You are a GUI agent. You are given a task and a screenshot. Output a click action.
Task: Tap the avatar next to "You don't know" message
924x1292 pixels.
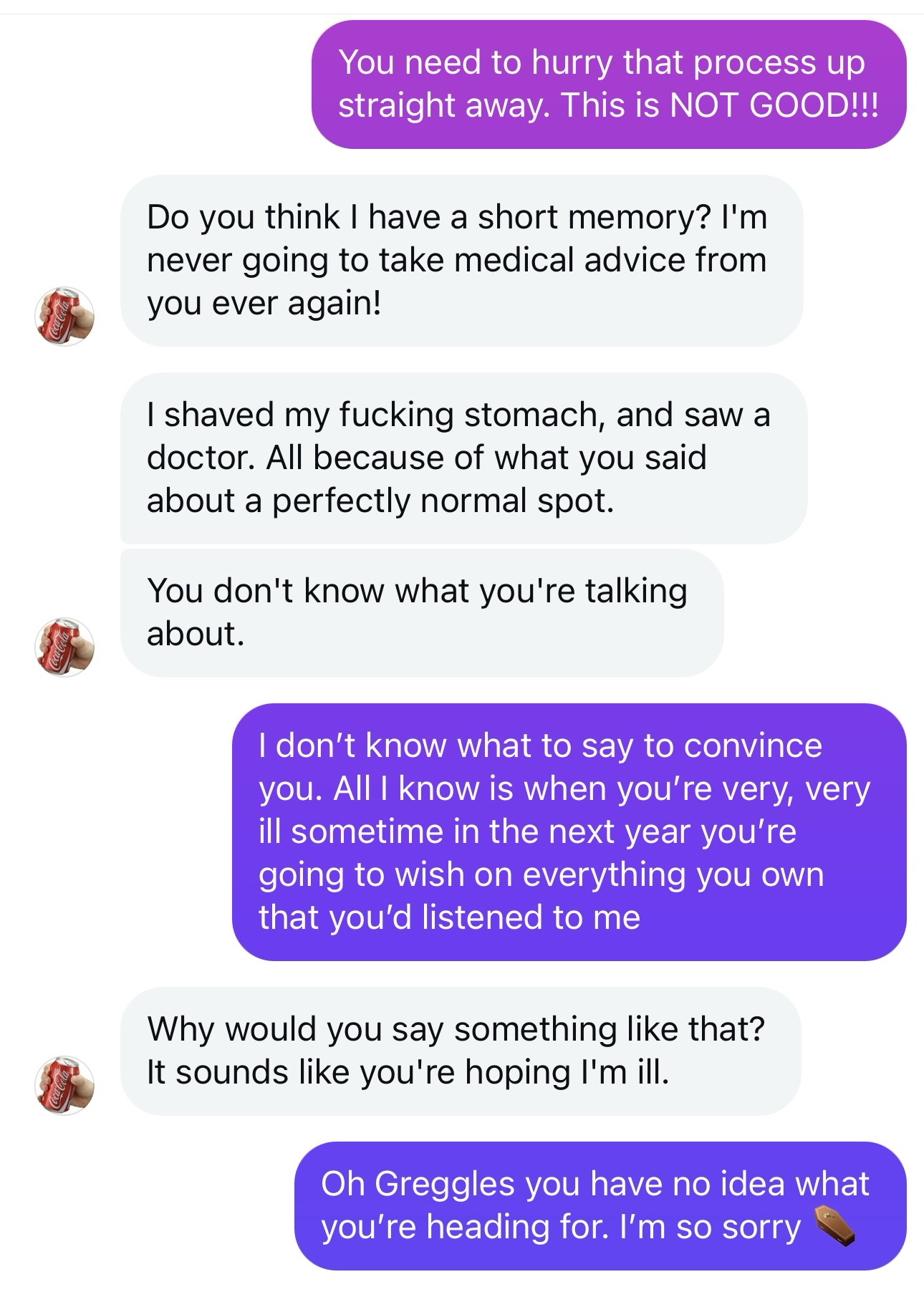[x=64, y=647]
